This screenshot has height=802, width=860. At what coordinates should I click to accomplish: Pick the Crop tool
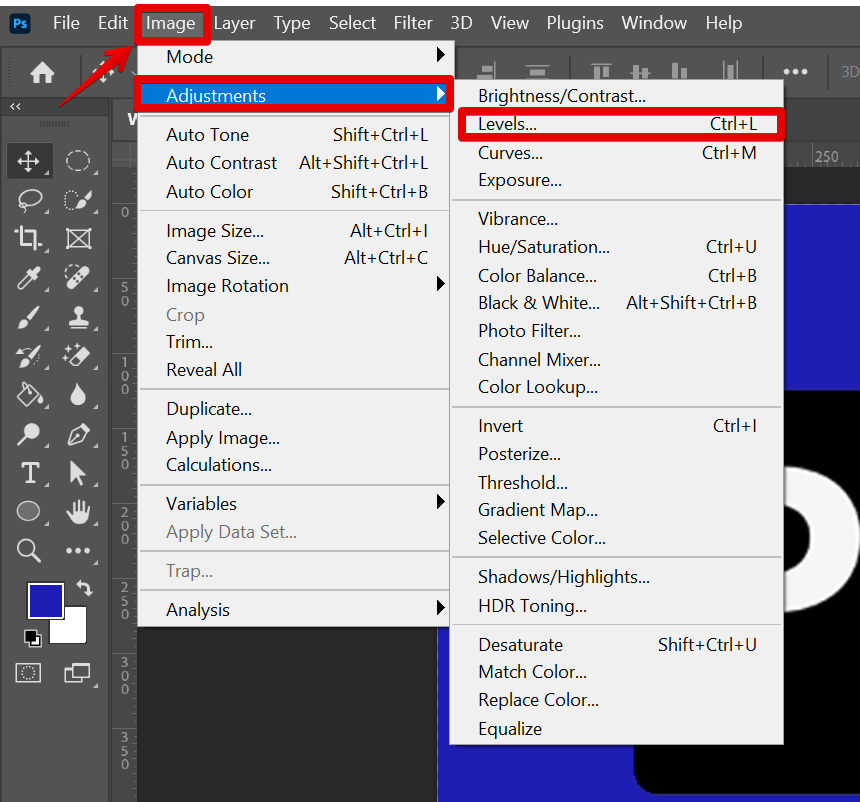(29, 238)
